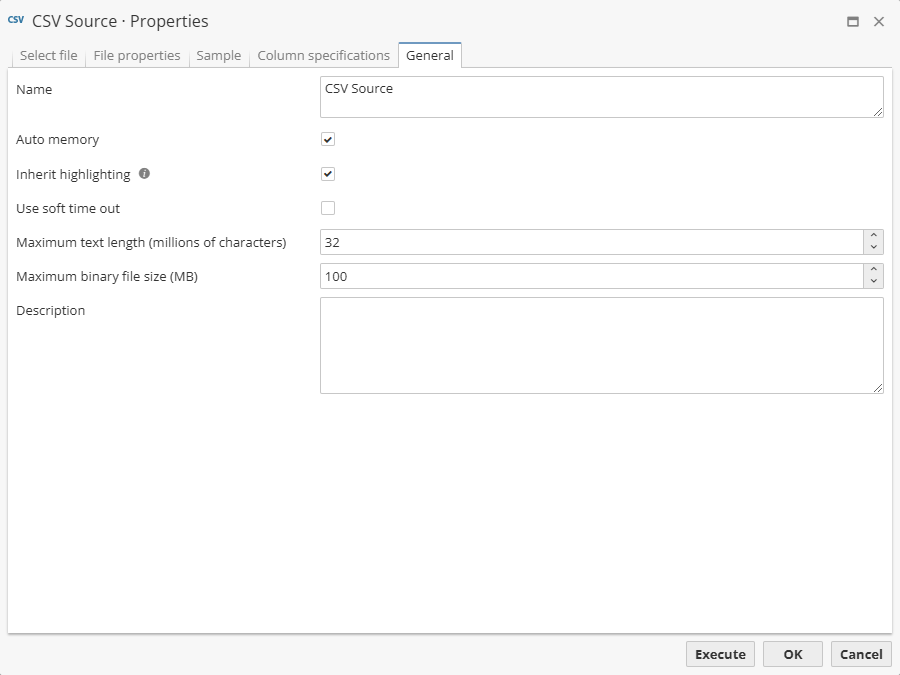Image resolution: width=900 pixels, height=675 pixels.
Task: Disable the Auto memory checkbox
Action: 328,140
